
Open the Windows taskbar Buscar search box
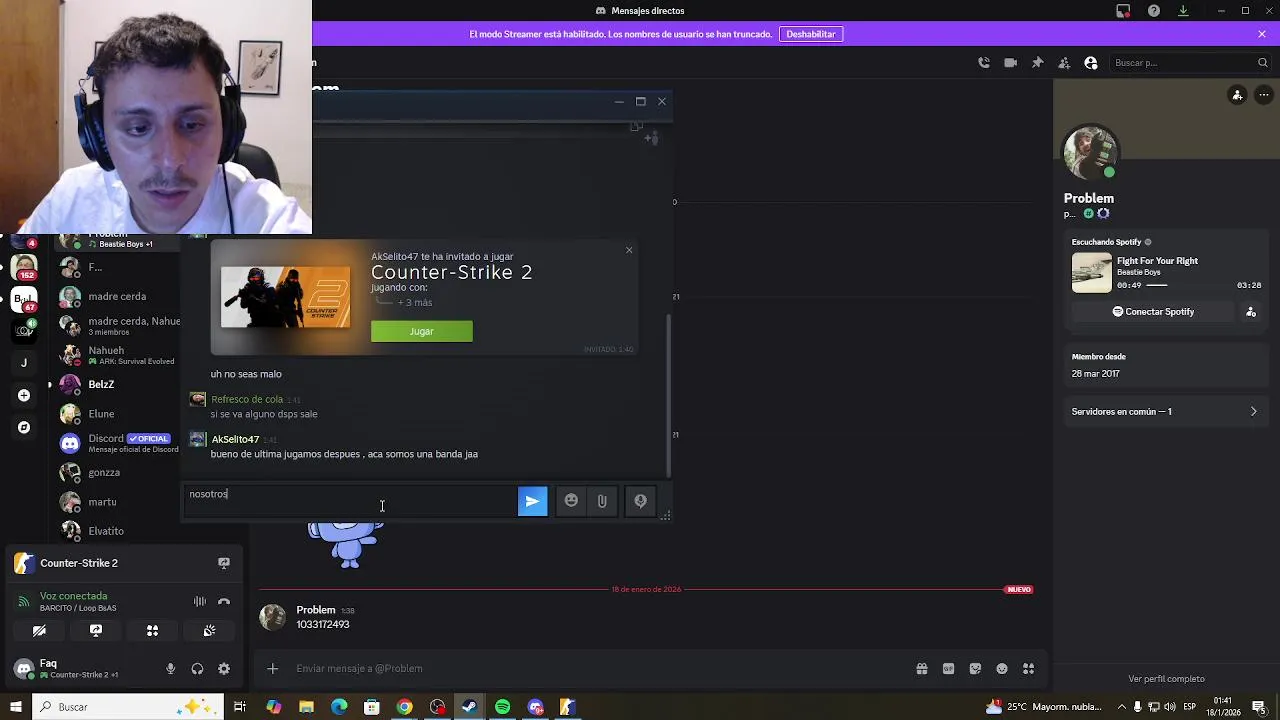click(128, 707)
